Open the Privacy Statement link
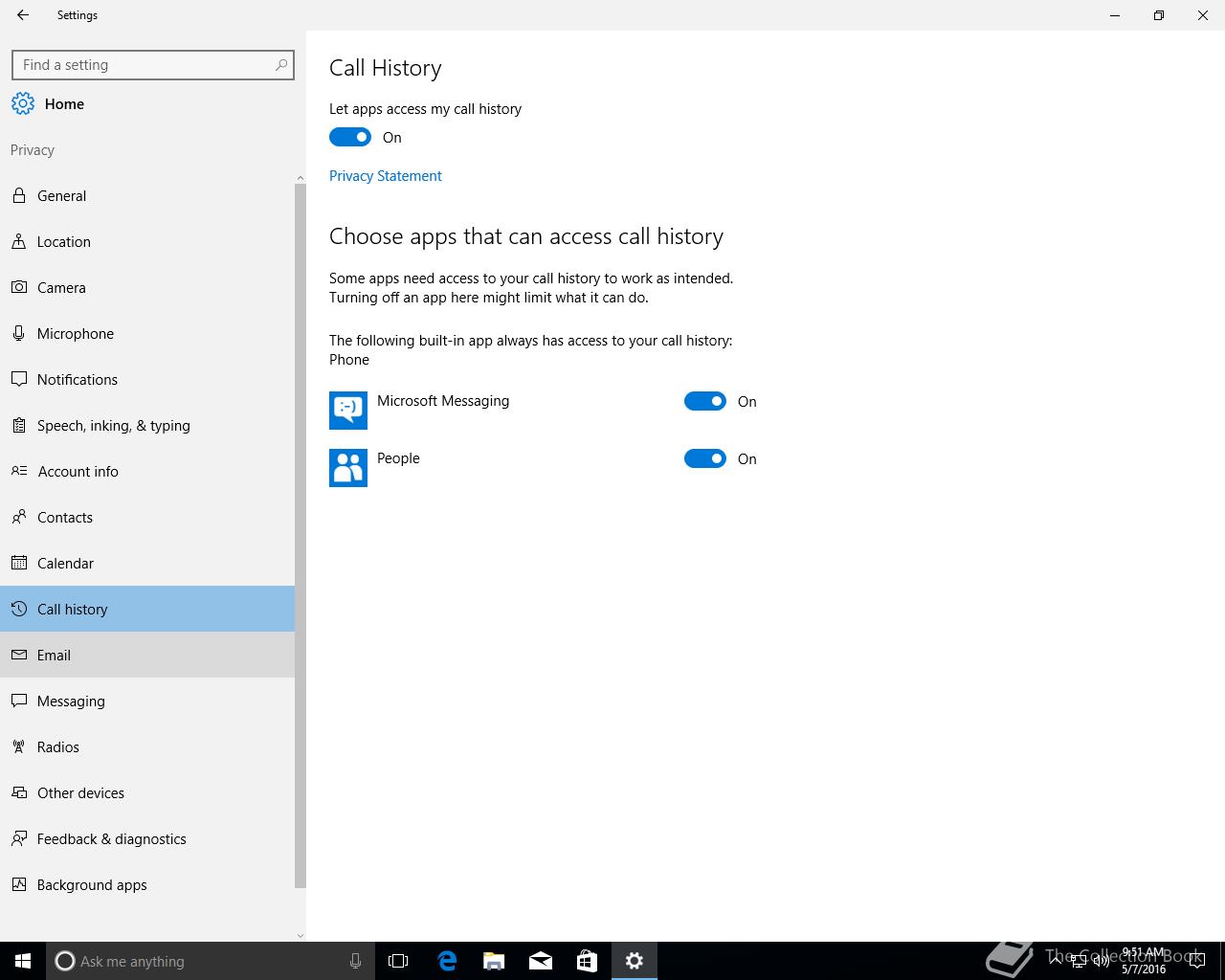This screenshot has width=1225, height=980. [x=386, y=176]
